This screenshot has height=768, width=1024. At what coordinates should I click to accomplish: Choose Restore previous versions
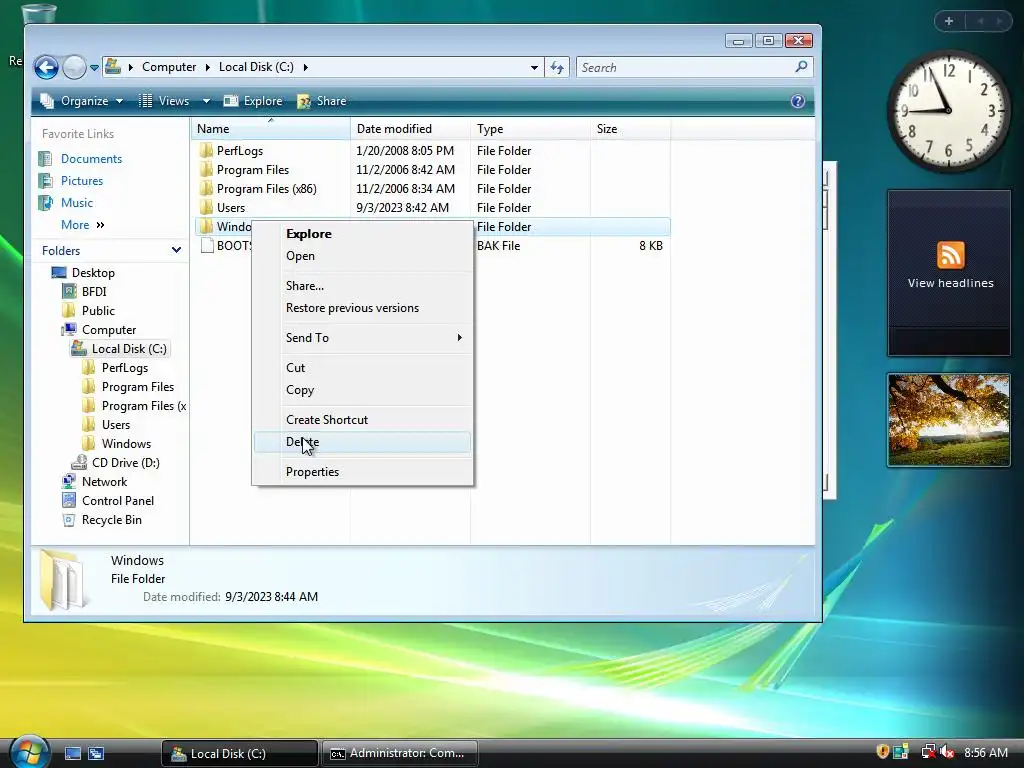362,308
